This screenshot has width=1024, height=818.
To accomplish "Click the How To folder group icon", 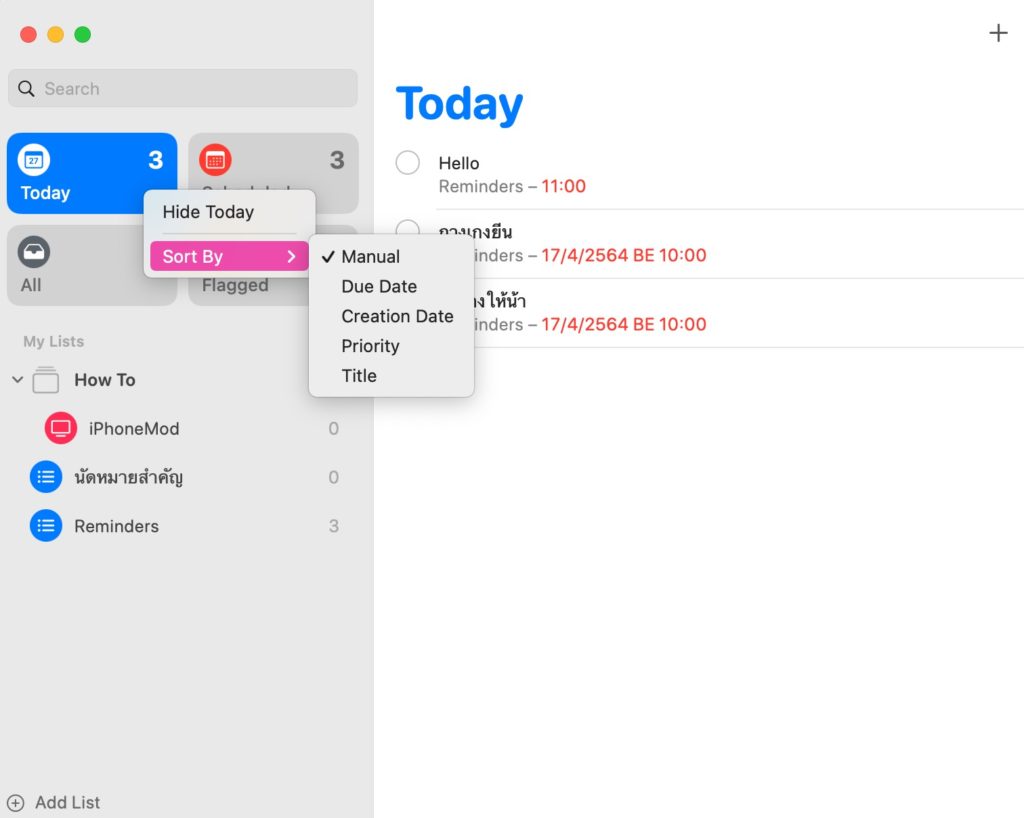I will 46,380.
